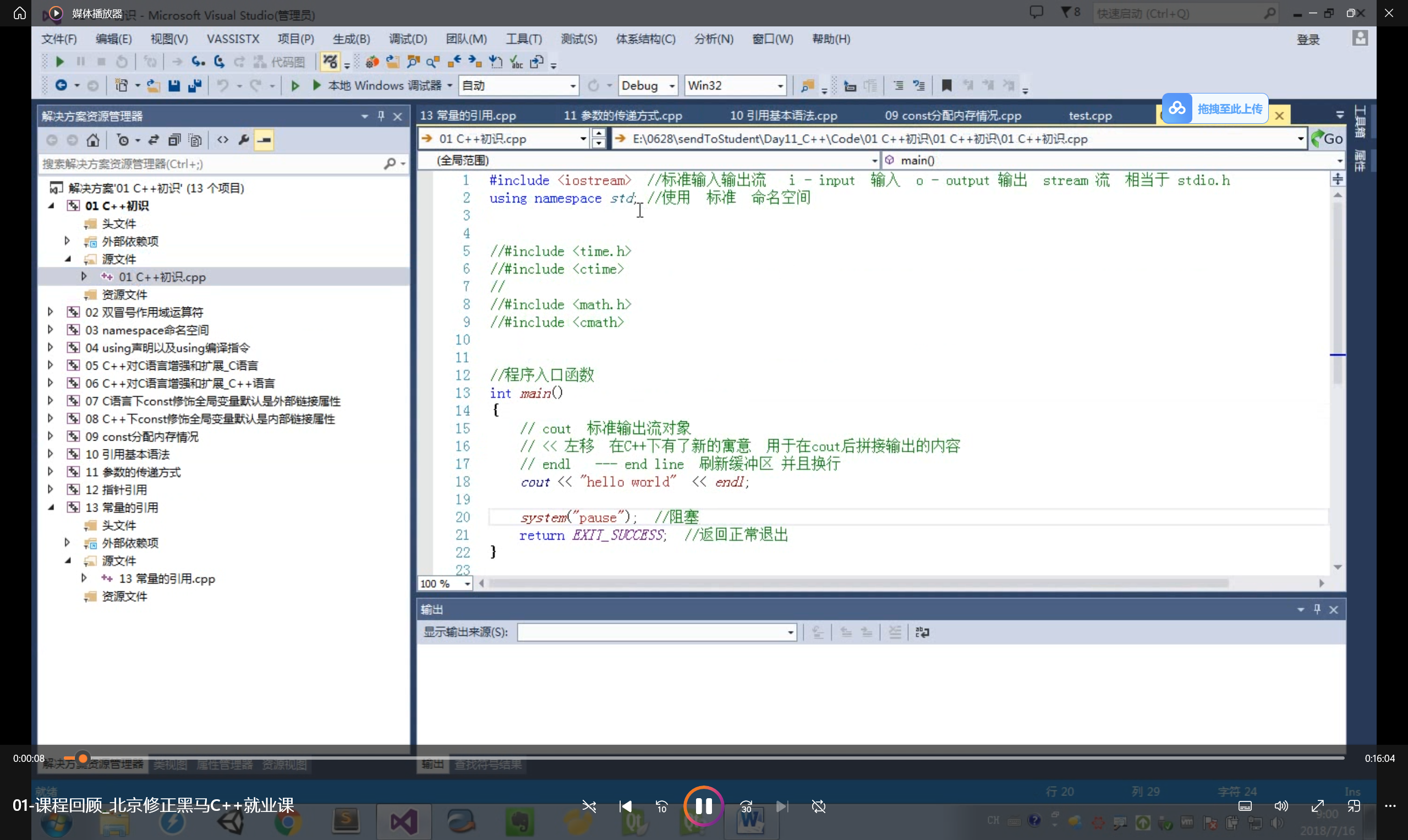Click the save icon in Visual Studio toolbar
This screenshot has width=1408, height=840.
[x=174, y=85]
